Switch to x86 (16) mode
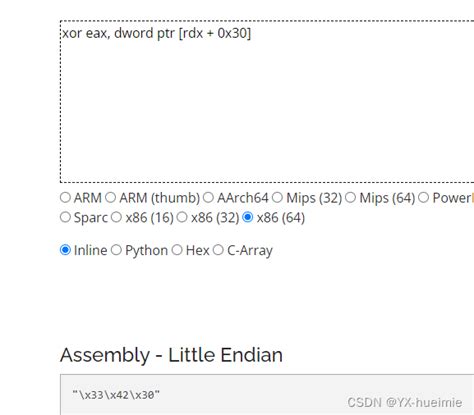The height and width of the screenshot is (415, 474). [x=116, y=217]
